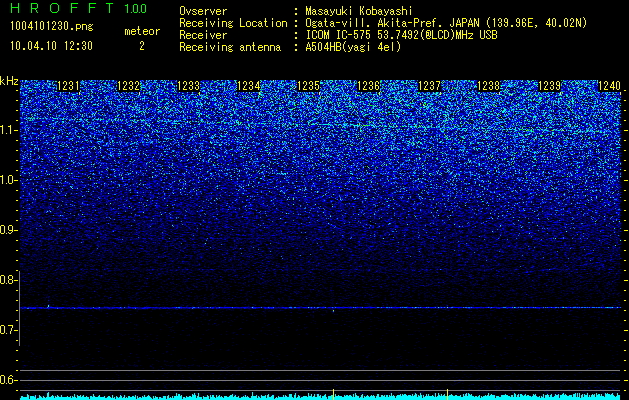Click the 1238 time marker
Screen dimensions: 629x400
(489, 86)
